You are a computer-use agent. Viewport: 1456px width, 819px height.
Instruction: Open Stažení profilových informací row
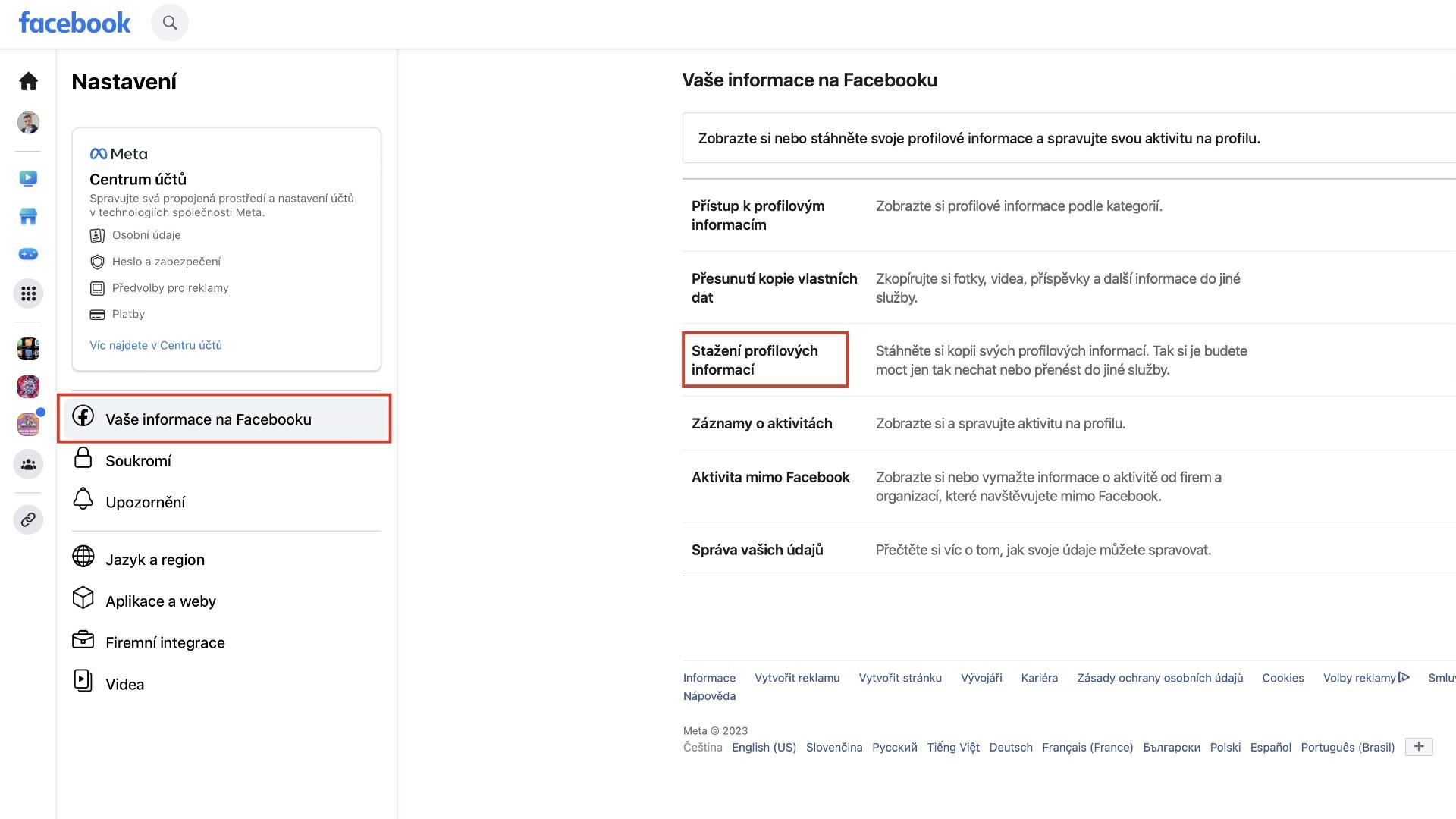1069,360
